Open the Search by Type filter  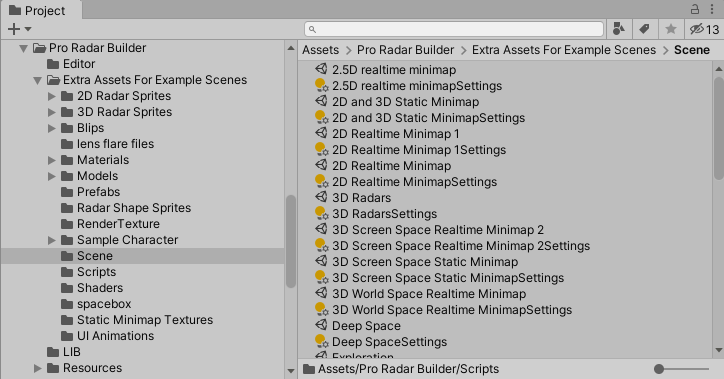click(619, 29)
